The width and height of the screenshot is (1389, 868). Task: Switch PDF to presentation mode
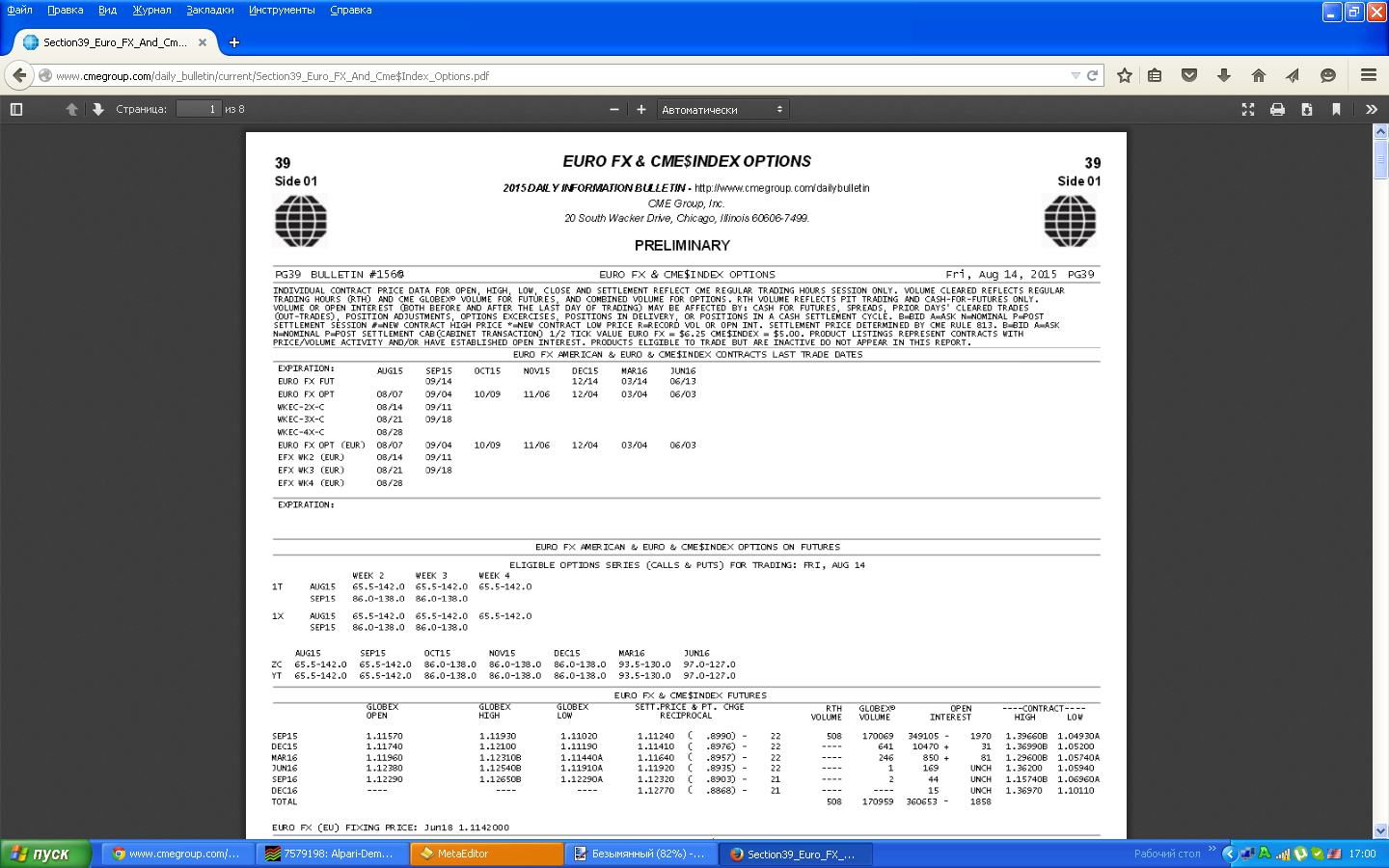(1248, 109)
